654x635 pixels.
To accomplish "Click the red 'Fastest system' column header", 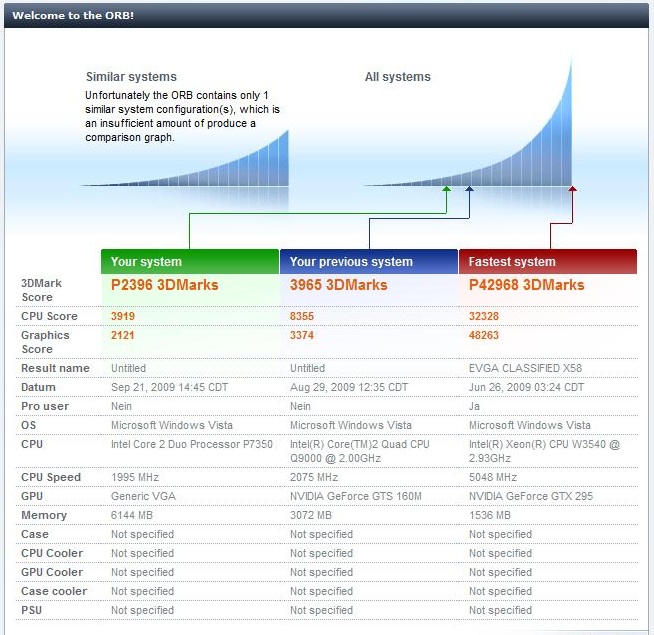I will coord(548,262).
